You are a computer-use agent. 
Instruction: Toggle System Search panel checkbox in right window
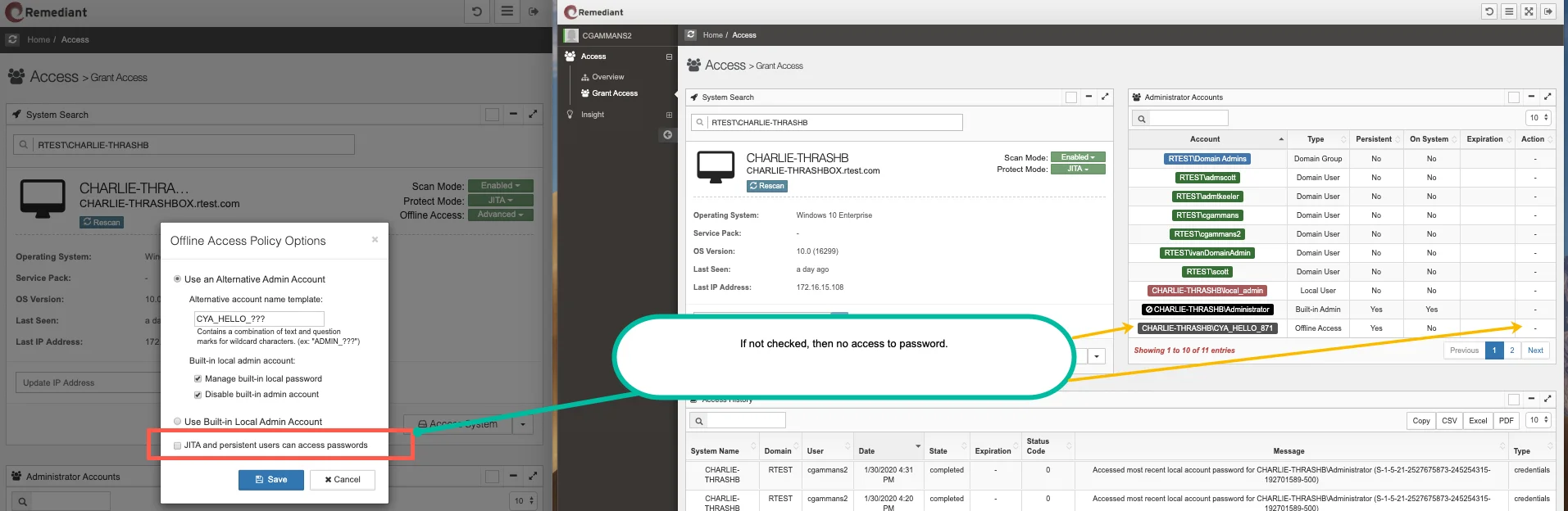[x=1071, y=97]
